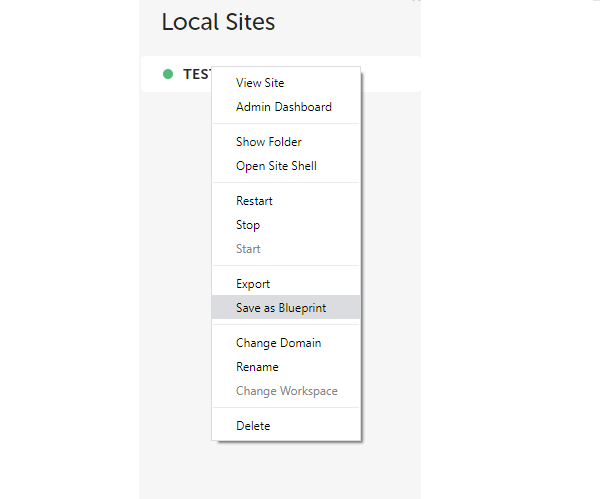This screenshot has width=600, height=499.
Task: Click the small icon above Local Sites panel
Action: click(415, 2)
